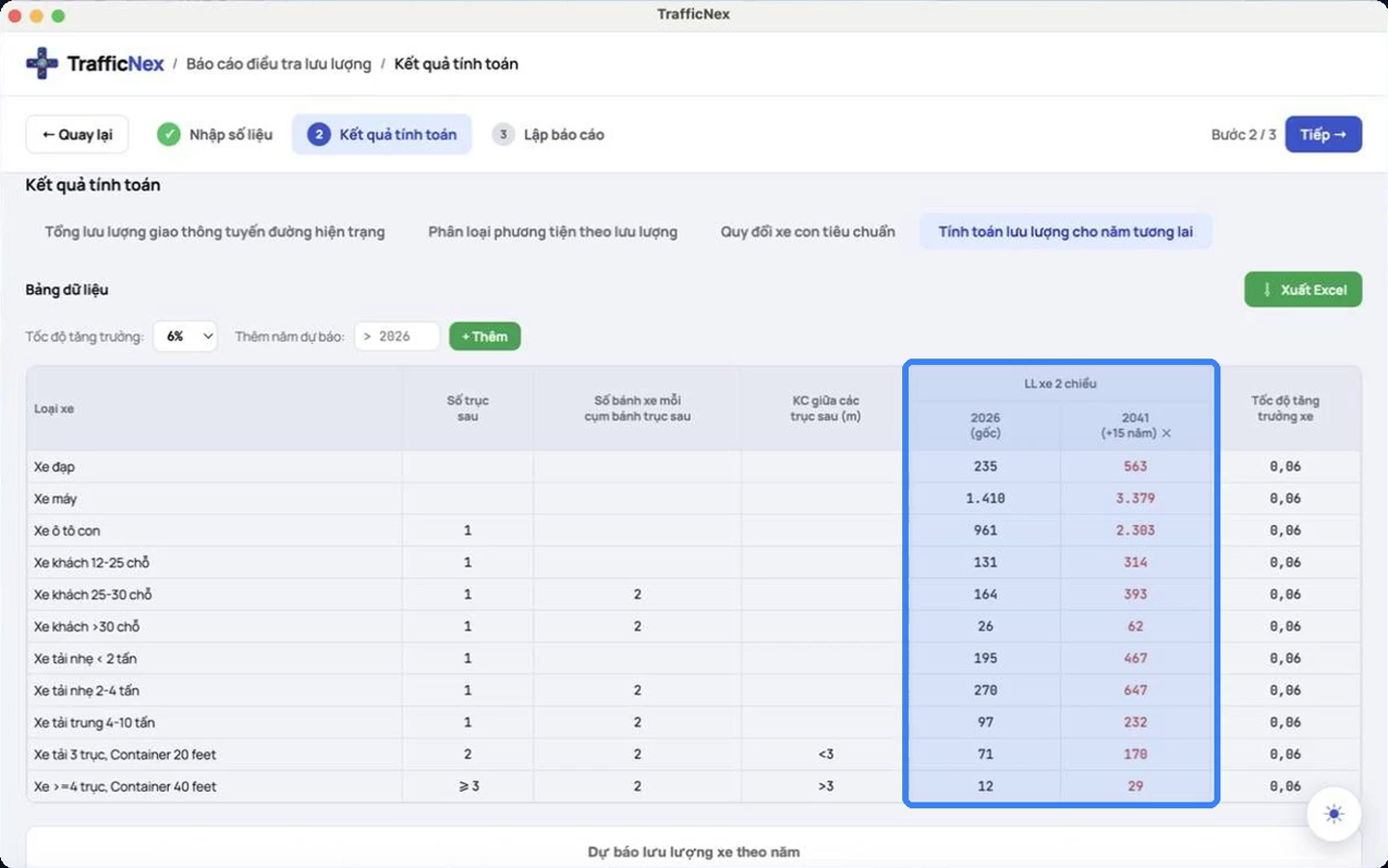The width and height of the screenshot is (1388, 868).
Task: Remove the 2041 forecast column via X icon
Action: (x=1166, y=434)
